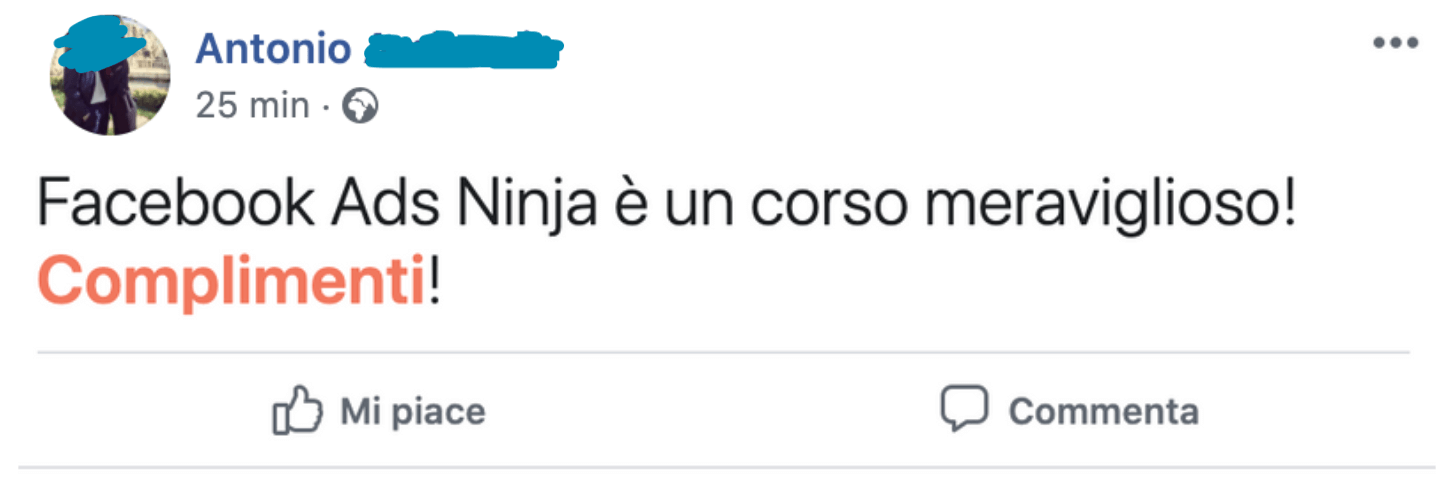Open the post via '25 min' timestamp
The height and width of the screenshot is (488, 1450).
pyautogui.click(x=253, y=106)
